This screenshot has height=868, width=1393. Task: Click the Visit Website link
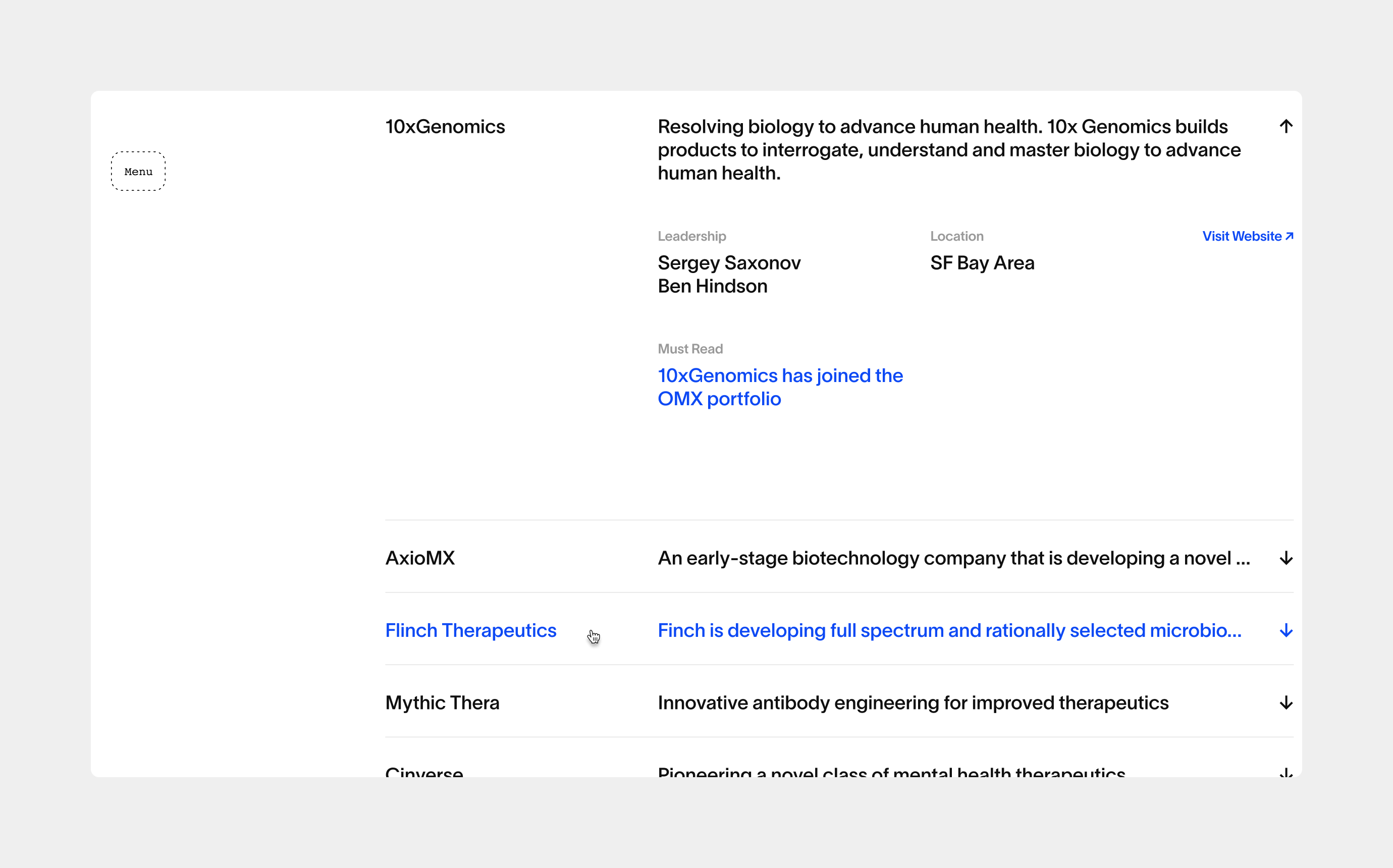[1247, 236]
